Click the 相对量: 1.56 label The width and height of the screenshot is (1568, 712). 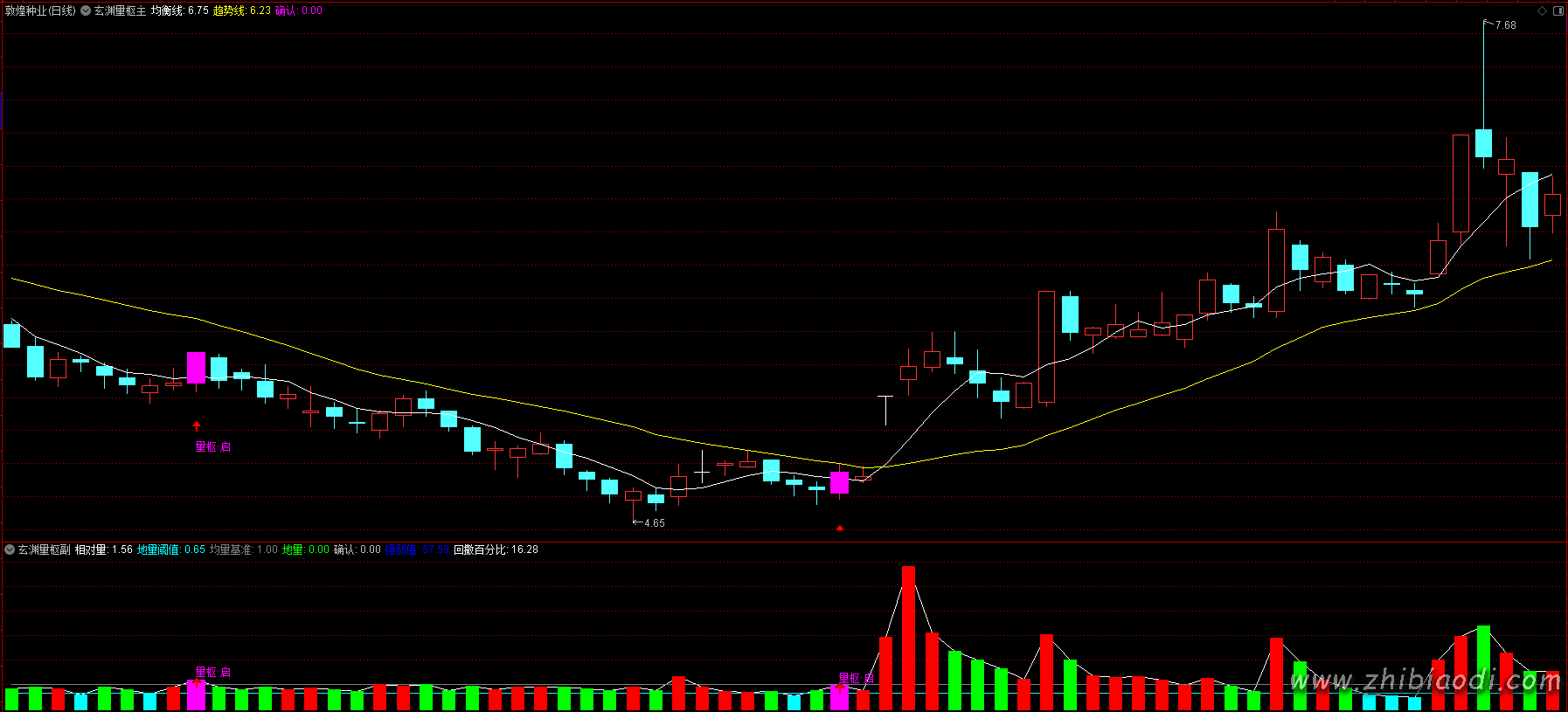click(104, 550)
